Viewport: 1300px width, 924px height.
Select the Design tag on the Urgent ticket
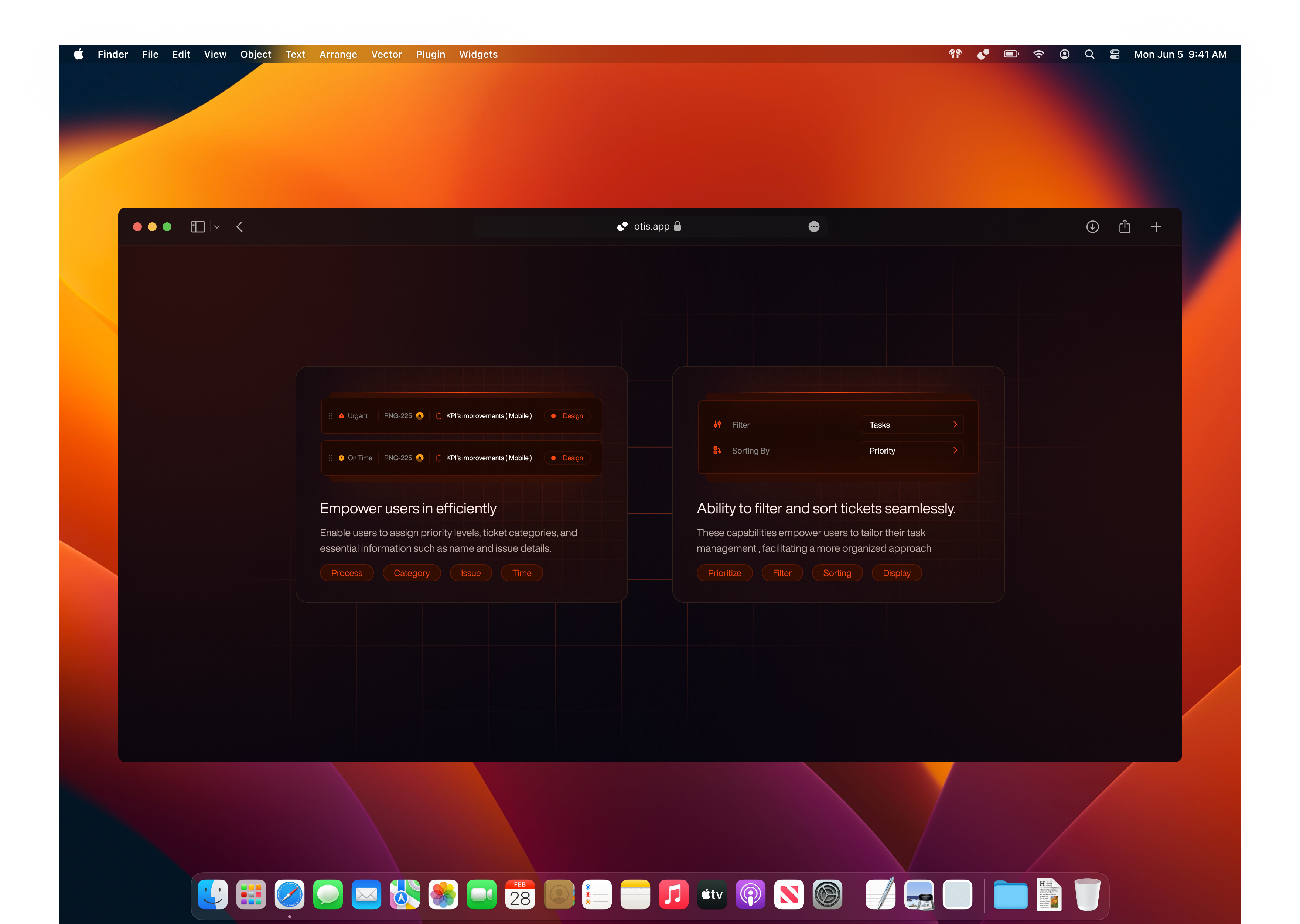[x=567, y=416]
